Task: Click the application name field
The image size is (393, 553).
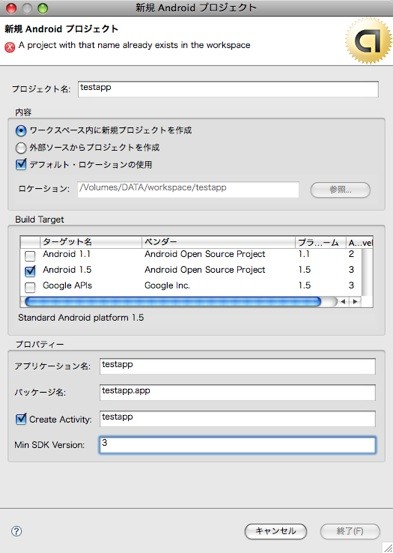Action: click(237, 366)
